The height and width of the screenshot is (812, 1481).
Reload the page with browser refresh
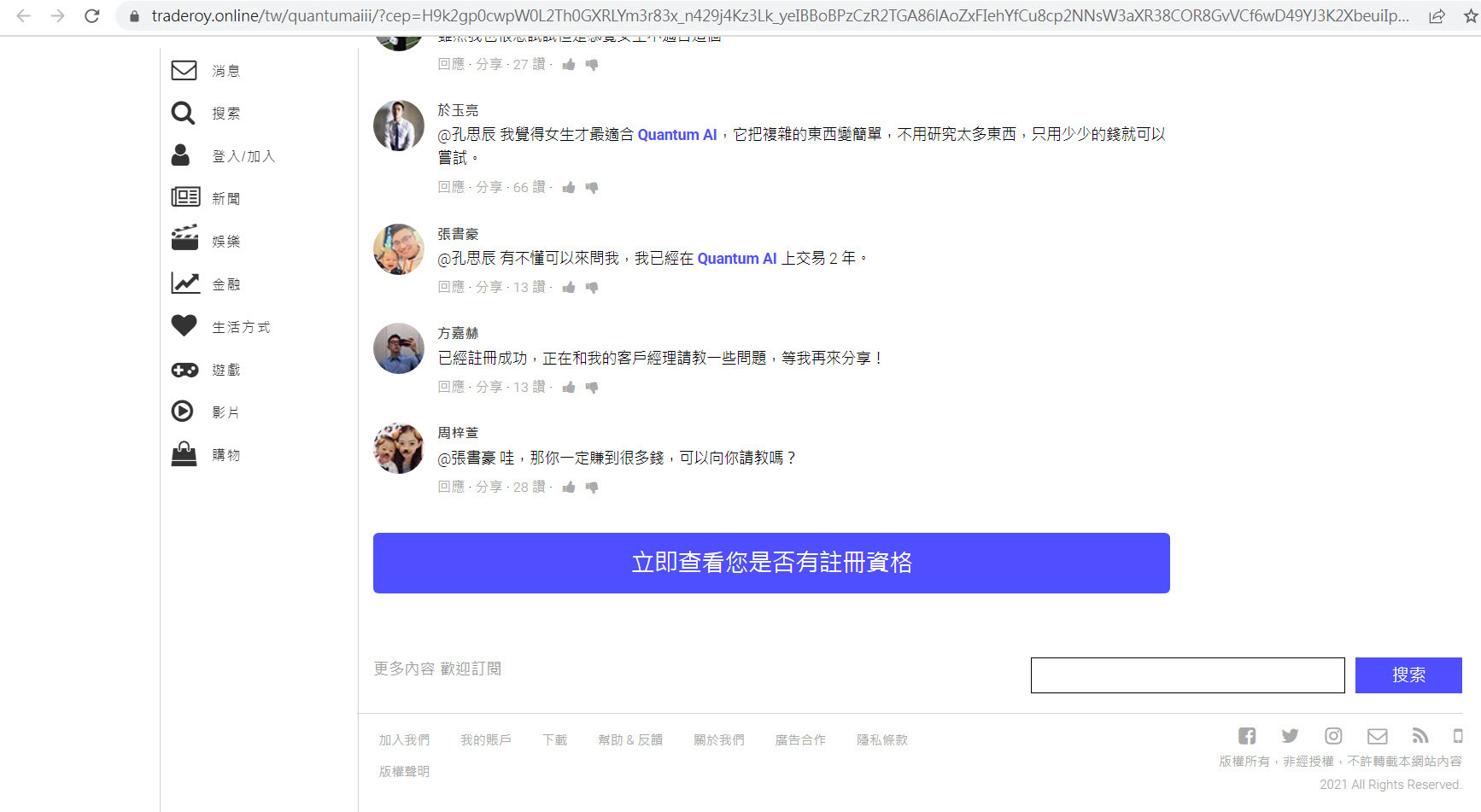(92, 15)
